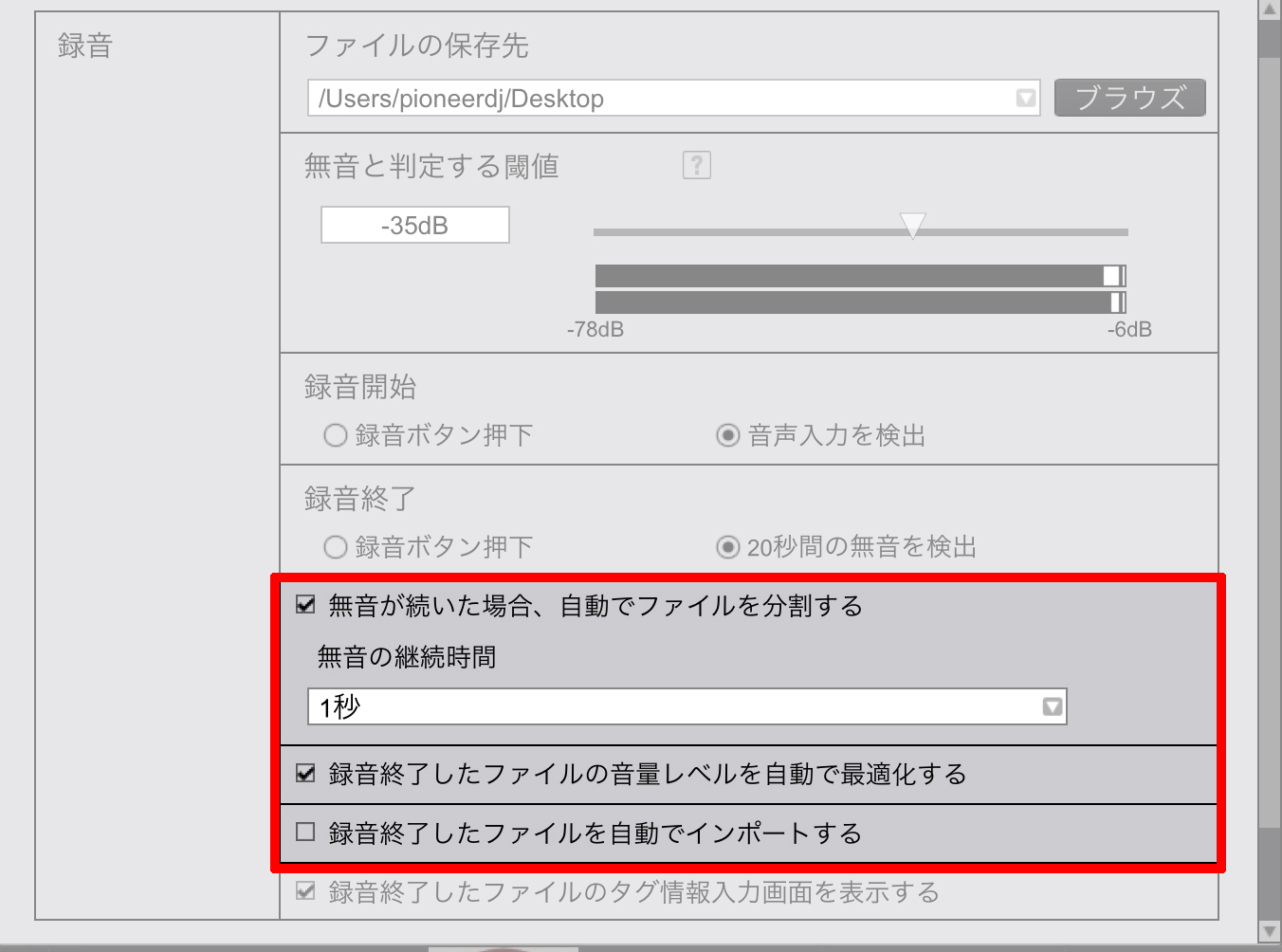This screenshot has height=952, width=1282.
Task: Select 20秒間の無音を検出 radio button
Action: coord(727,547)
